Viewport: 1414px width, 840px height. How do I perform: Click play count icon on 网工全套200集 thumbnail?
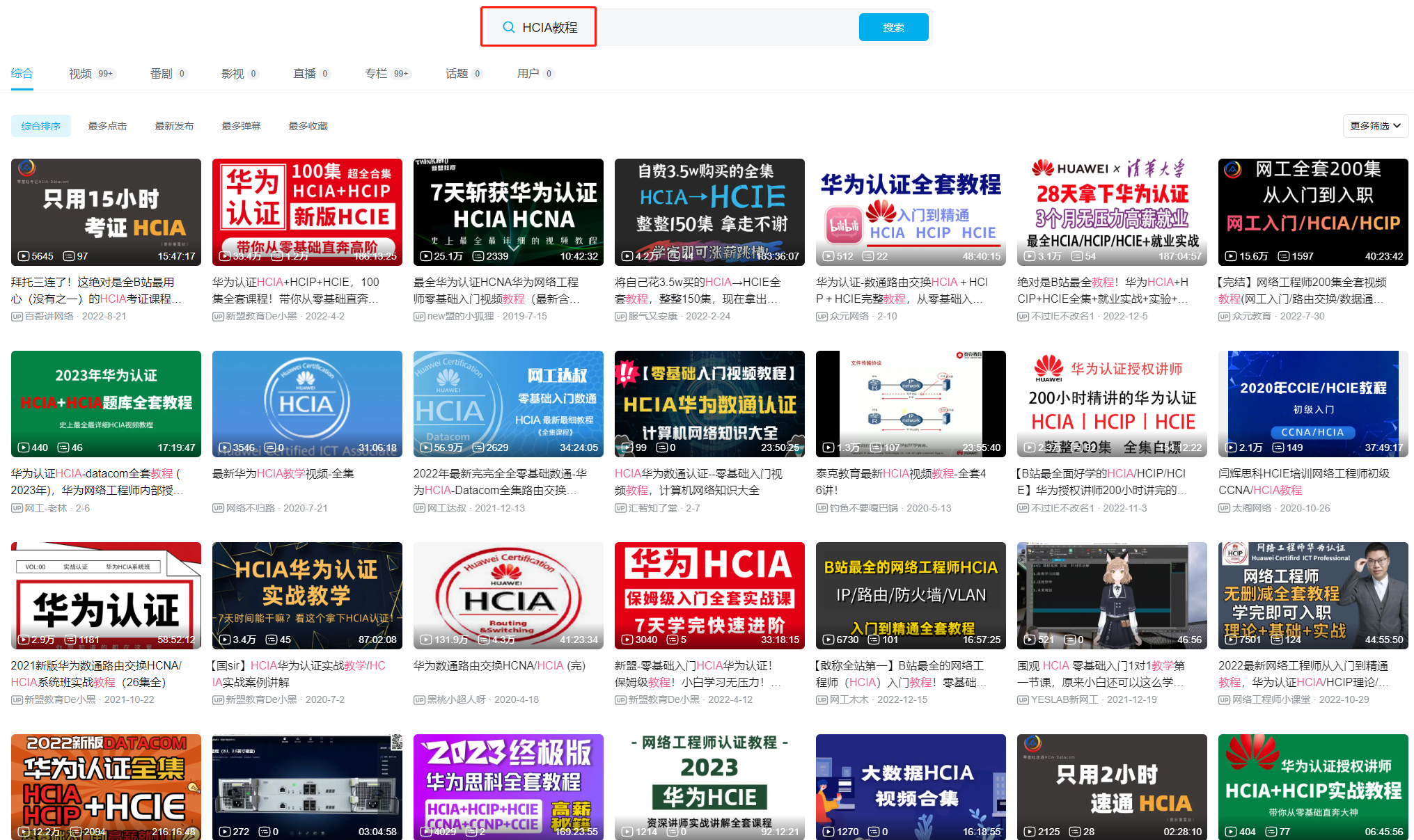1231,256
